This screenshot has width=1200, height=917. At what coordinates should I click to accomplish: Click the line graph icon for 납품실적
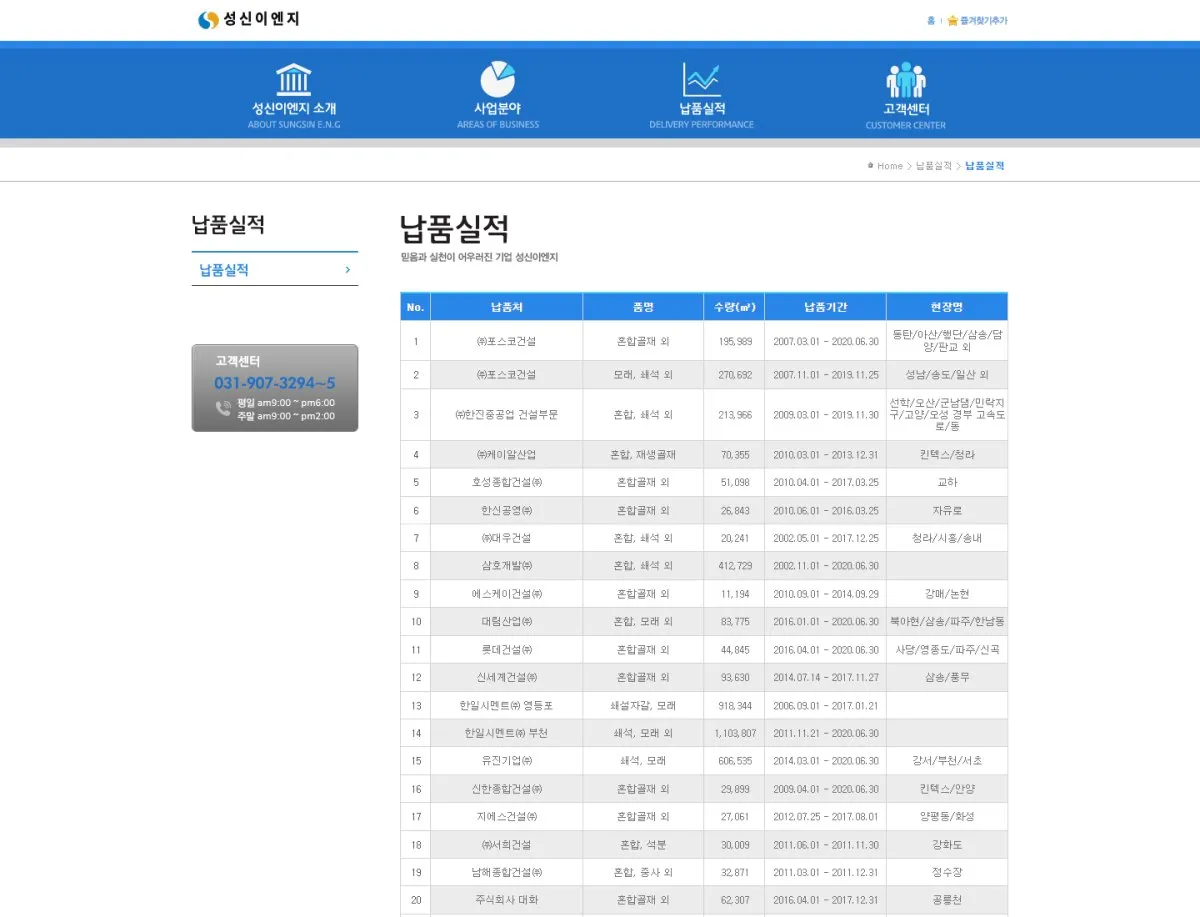tap(702, 79)
